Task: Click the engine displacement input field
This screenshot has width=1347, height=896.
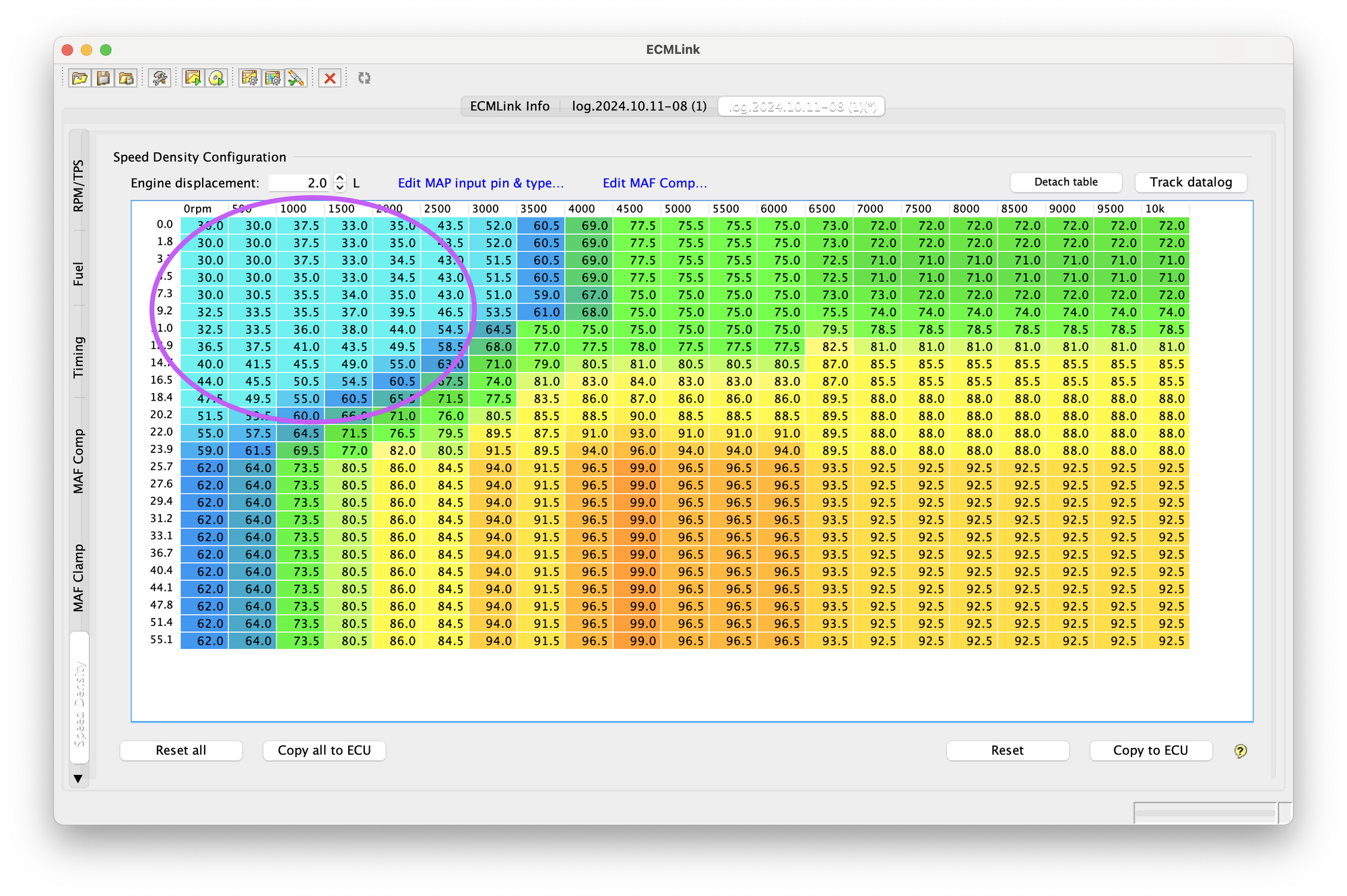Action: click(300, 183)
